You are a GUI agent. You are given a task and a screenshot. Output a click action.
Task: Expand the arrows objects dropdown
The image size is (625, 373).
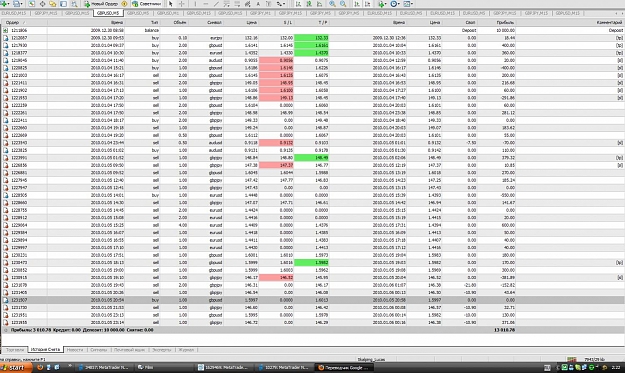pyautogui.click(x=281, y=4)
